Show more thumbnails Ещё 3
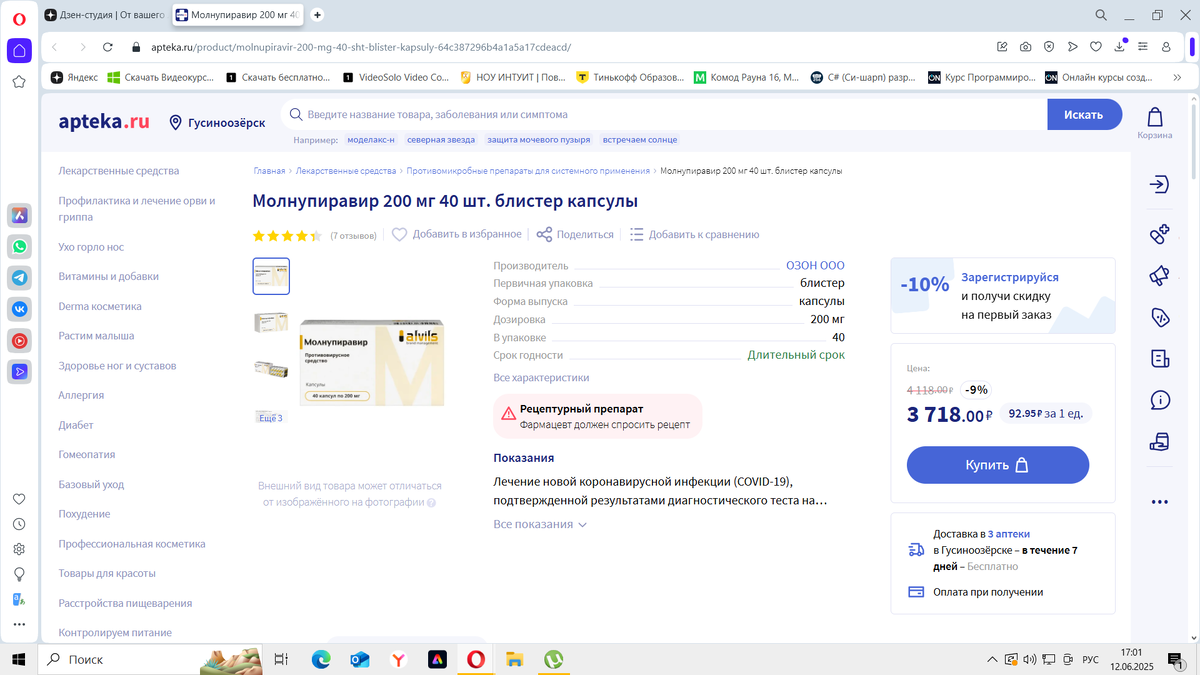 point(270,418)
